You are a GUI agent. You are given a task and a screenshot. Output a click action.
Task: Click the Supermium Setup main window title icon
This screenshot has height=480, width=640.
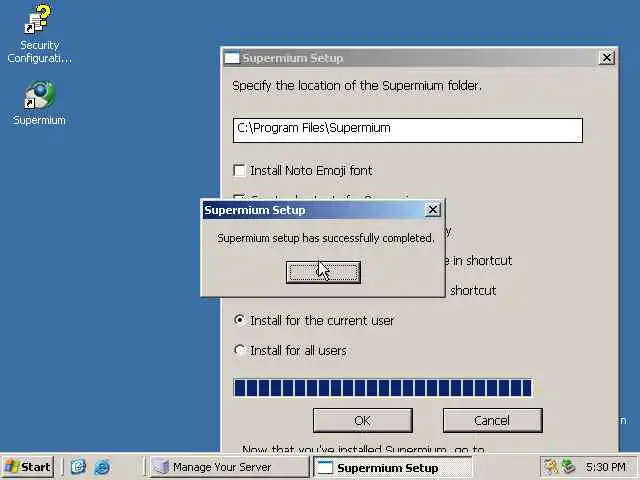click(232, 58)
